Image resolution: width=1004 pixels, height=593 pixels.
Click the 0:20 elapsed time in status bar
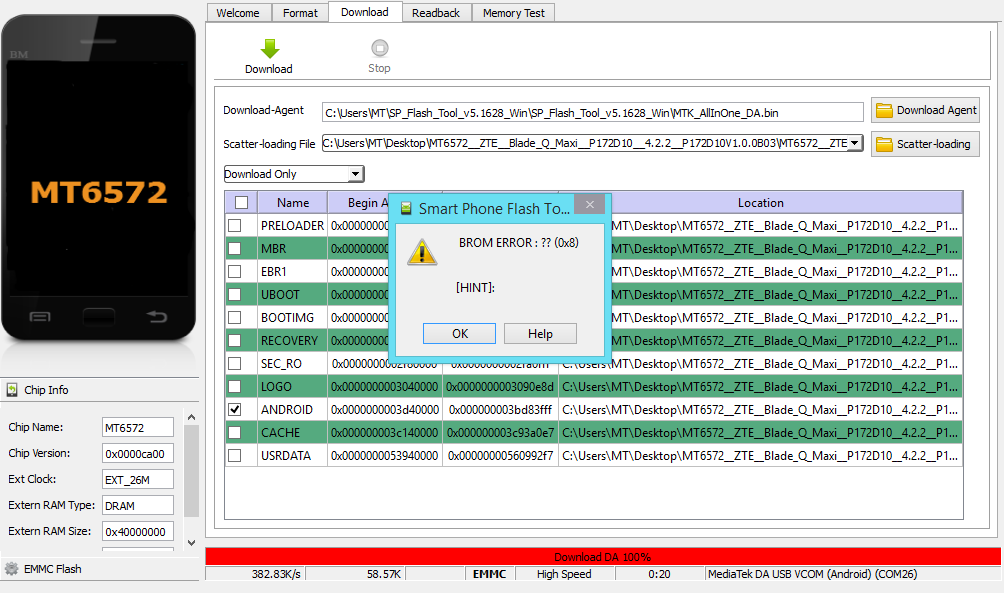tap(659, 574)
